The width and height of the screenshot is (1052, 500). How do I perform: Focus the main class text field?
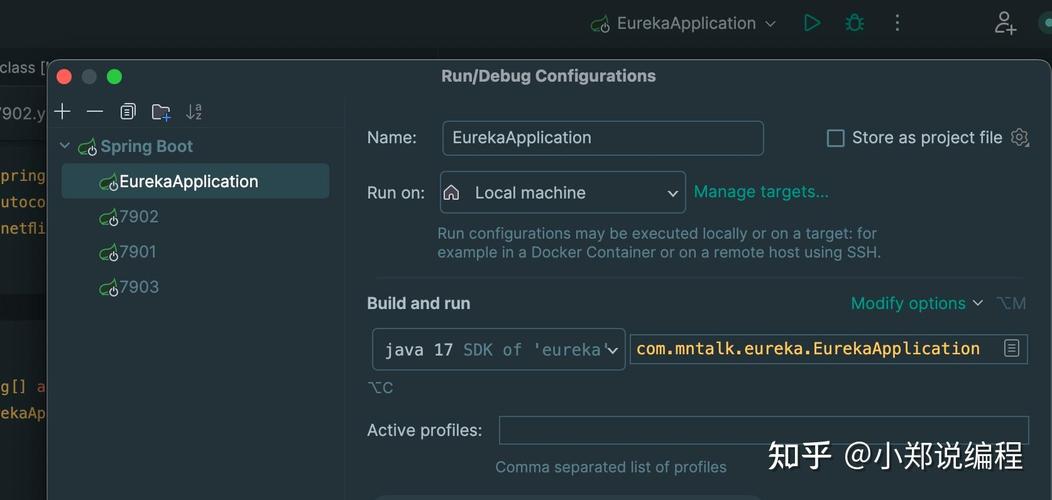click(828, 349)
